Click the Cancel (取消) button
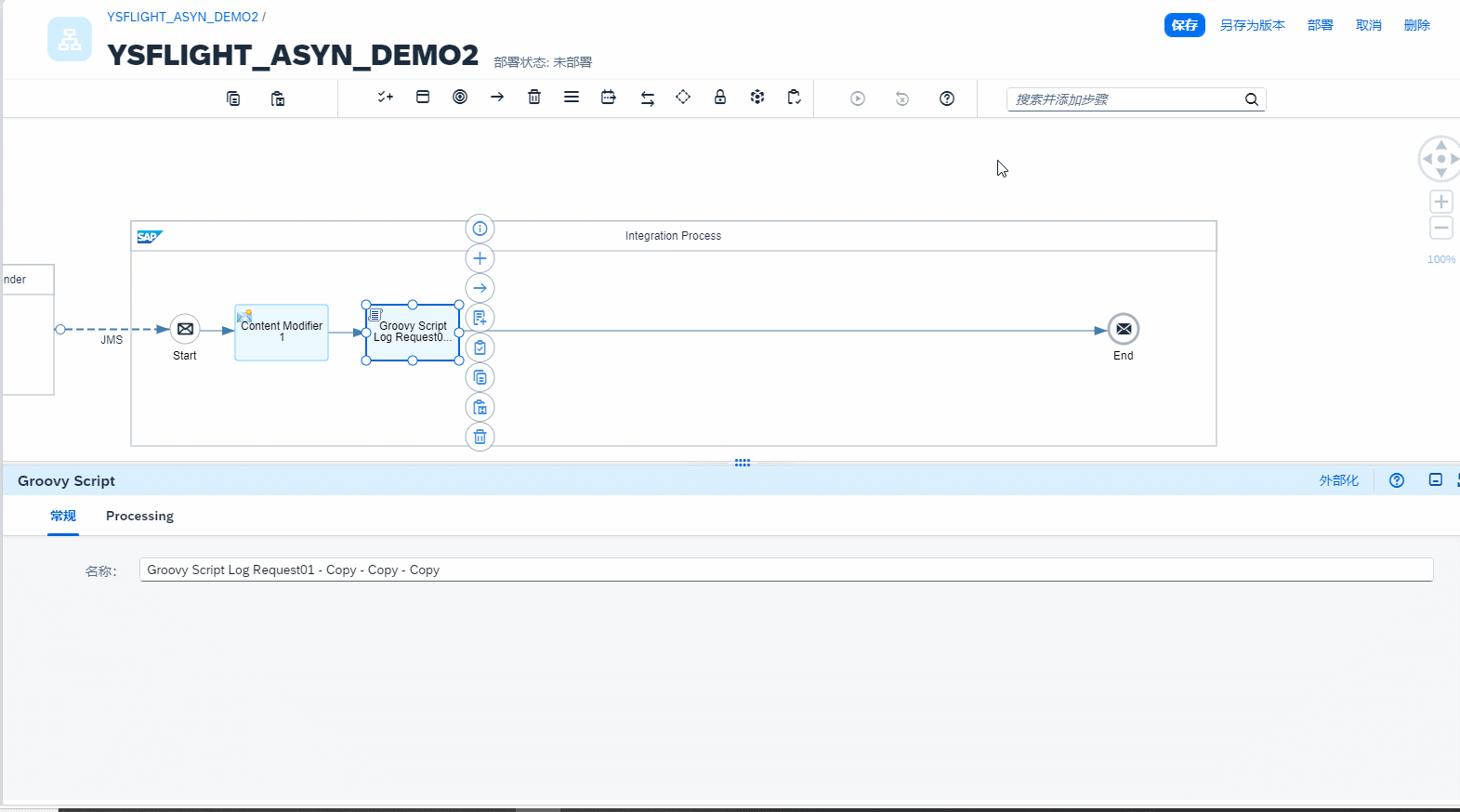Viewport: 1460px width, 812px height. click(x=1369, y=25)
